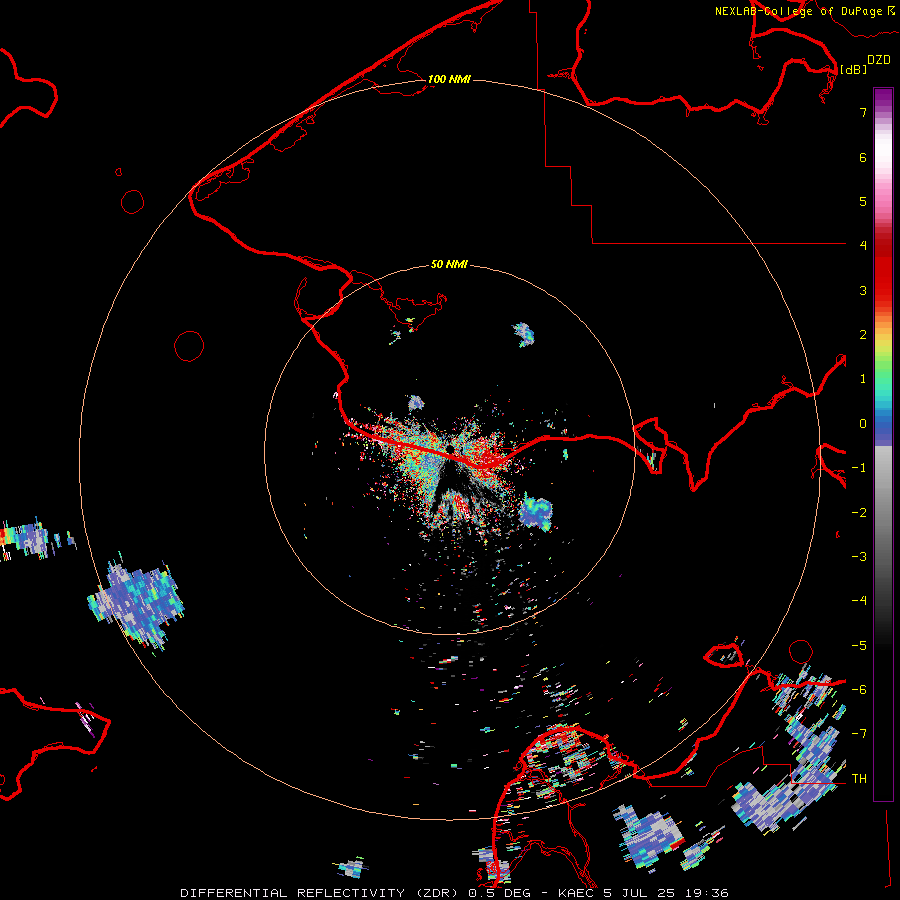Click the 5 value on color scale
900x900 pixels.
coord(863,201)
